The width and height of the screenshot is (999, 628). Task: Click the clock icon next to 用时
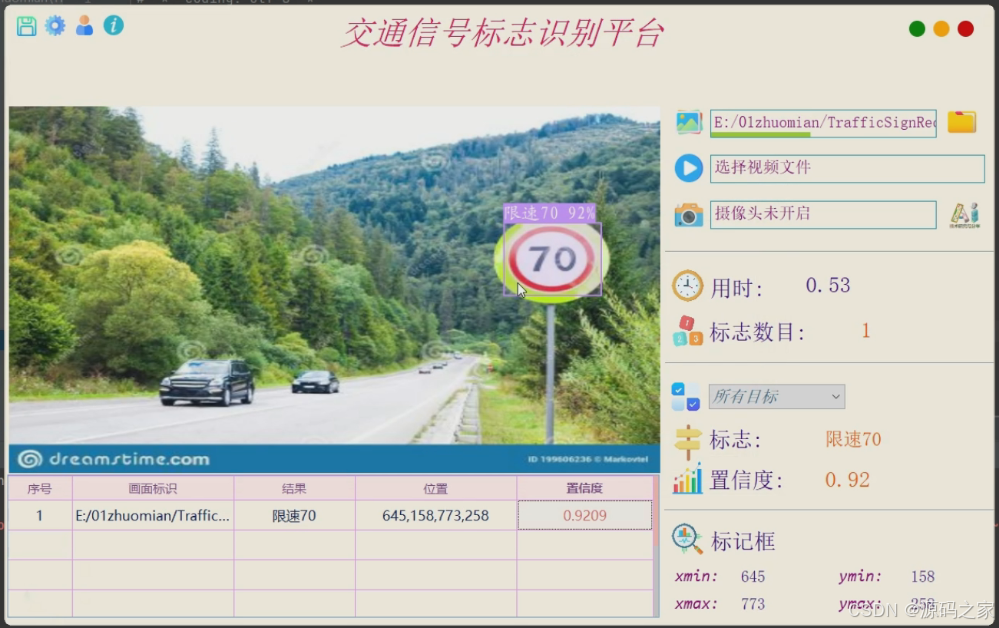pos(686,285)
